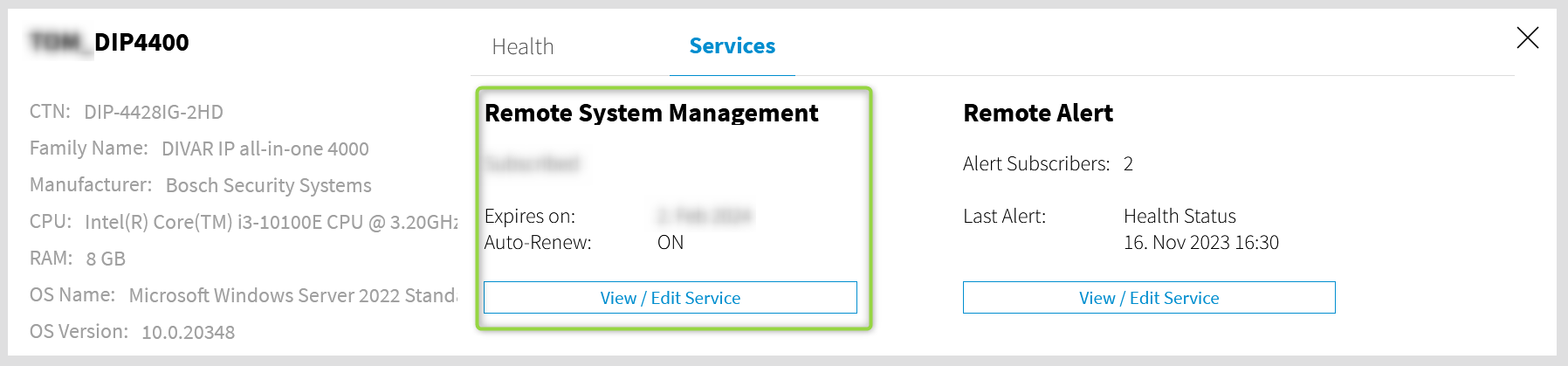Click the OS version 10.0.20348 value
The image size is (1568, 366).
[188, 333]
